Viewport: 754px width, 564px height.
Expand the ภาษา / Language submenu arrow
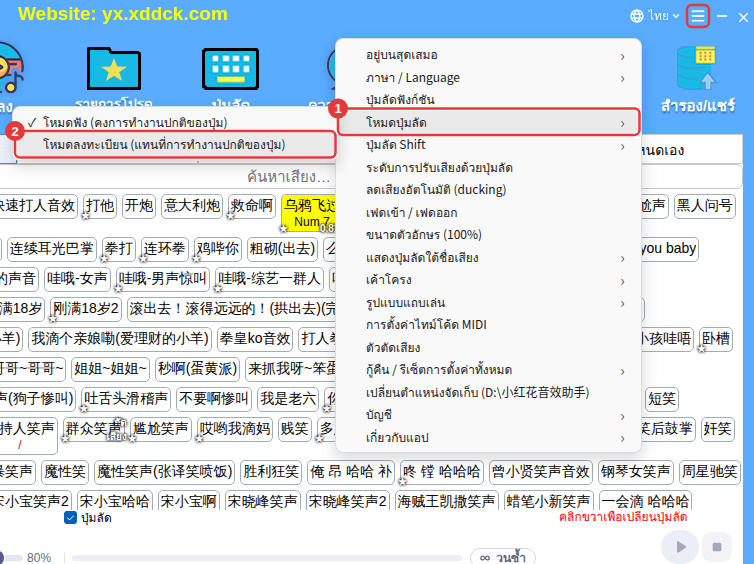tap(622, 79)
